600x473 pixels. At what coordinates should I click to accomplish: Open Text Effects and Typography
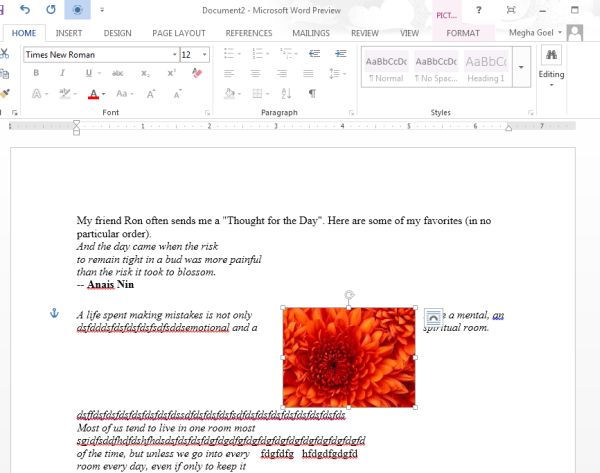(x=39, y=94)
